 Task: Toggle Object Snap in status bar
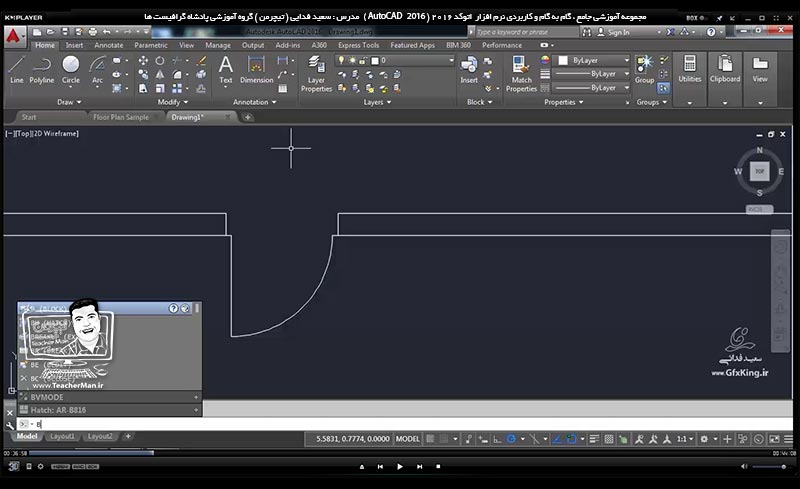tap(572, 439)
